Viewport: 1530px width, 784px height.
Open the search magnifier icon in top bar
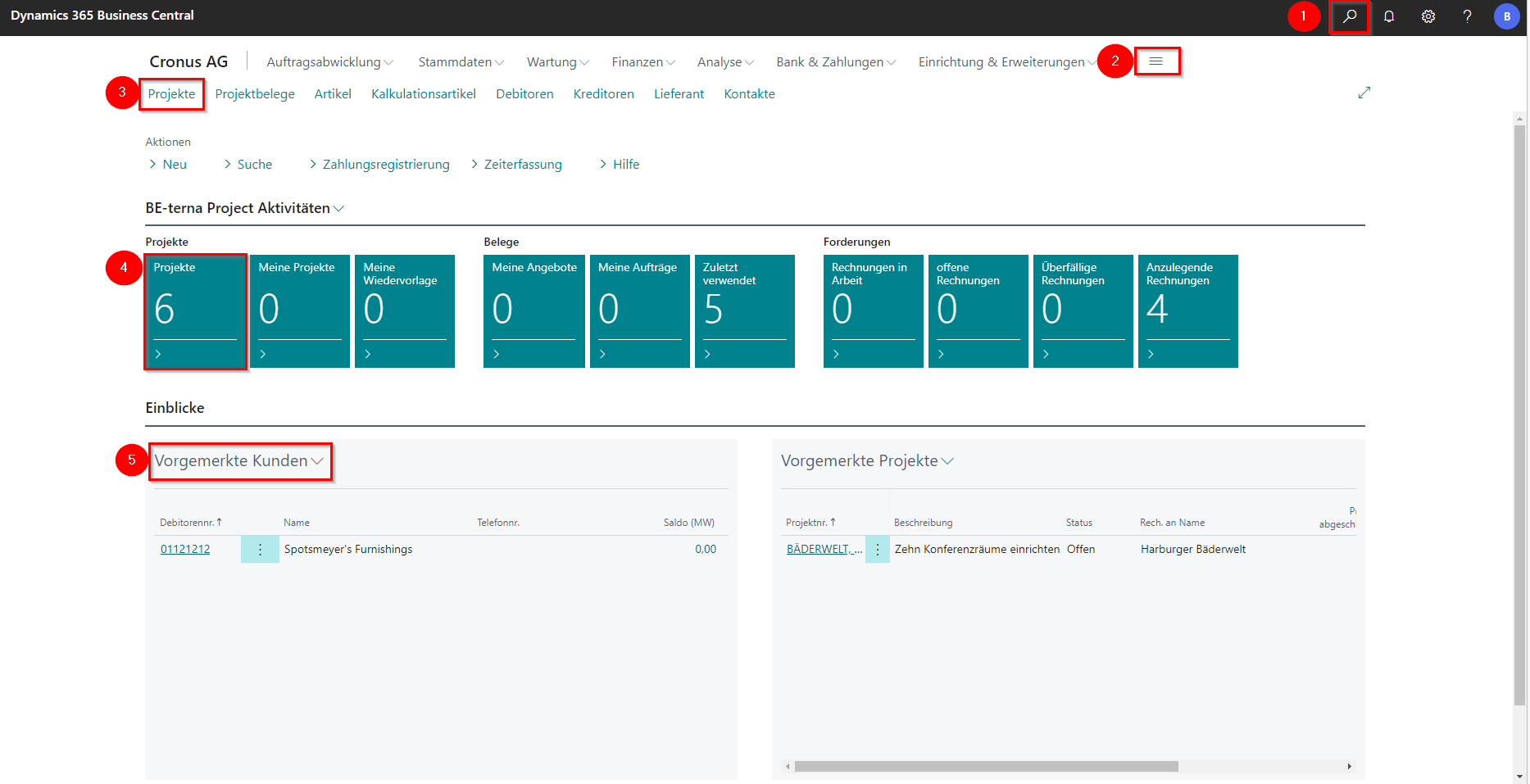[x=1349, y=16]
